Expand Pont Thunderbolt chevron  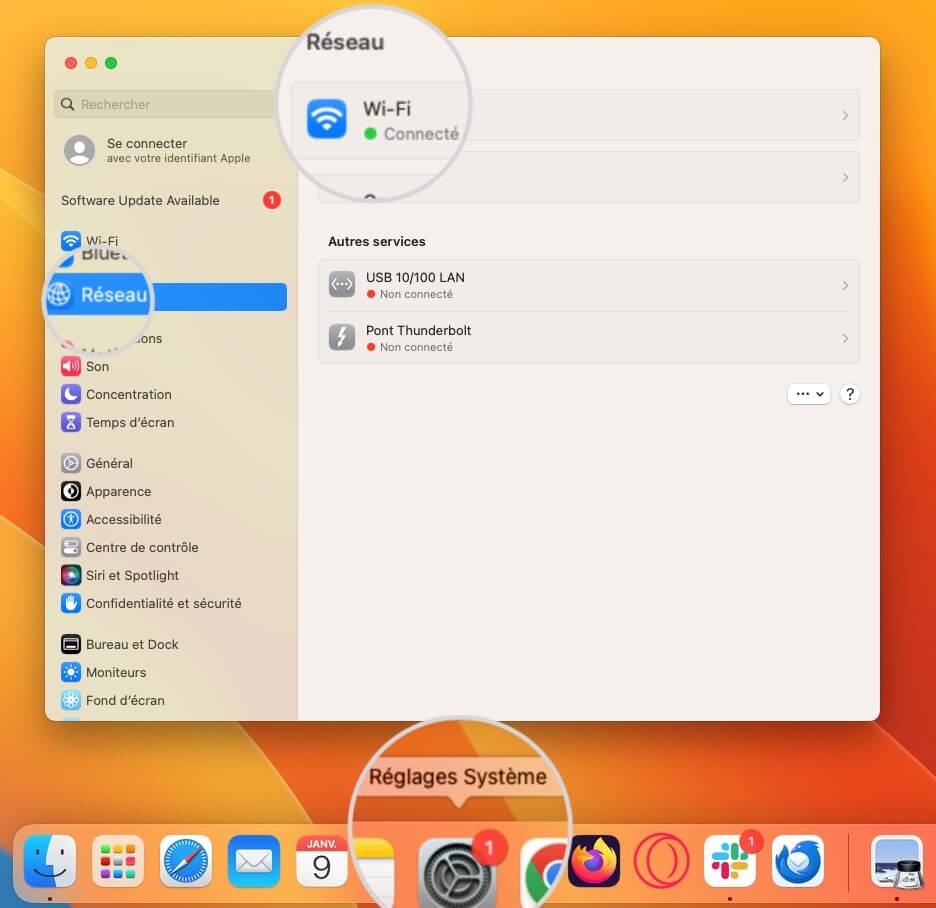pos(845,338)
